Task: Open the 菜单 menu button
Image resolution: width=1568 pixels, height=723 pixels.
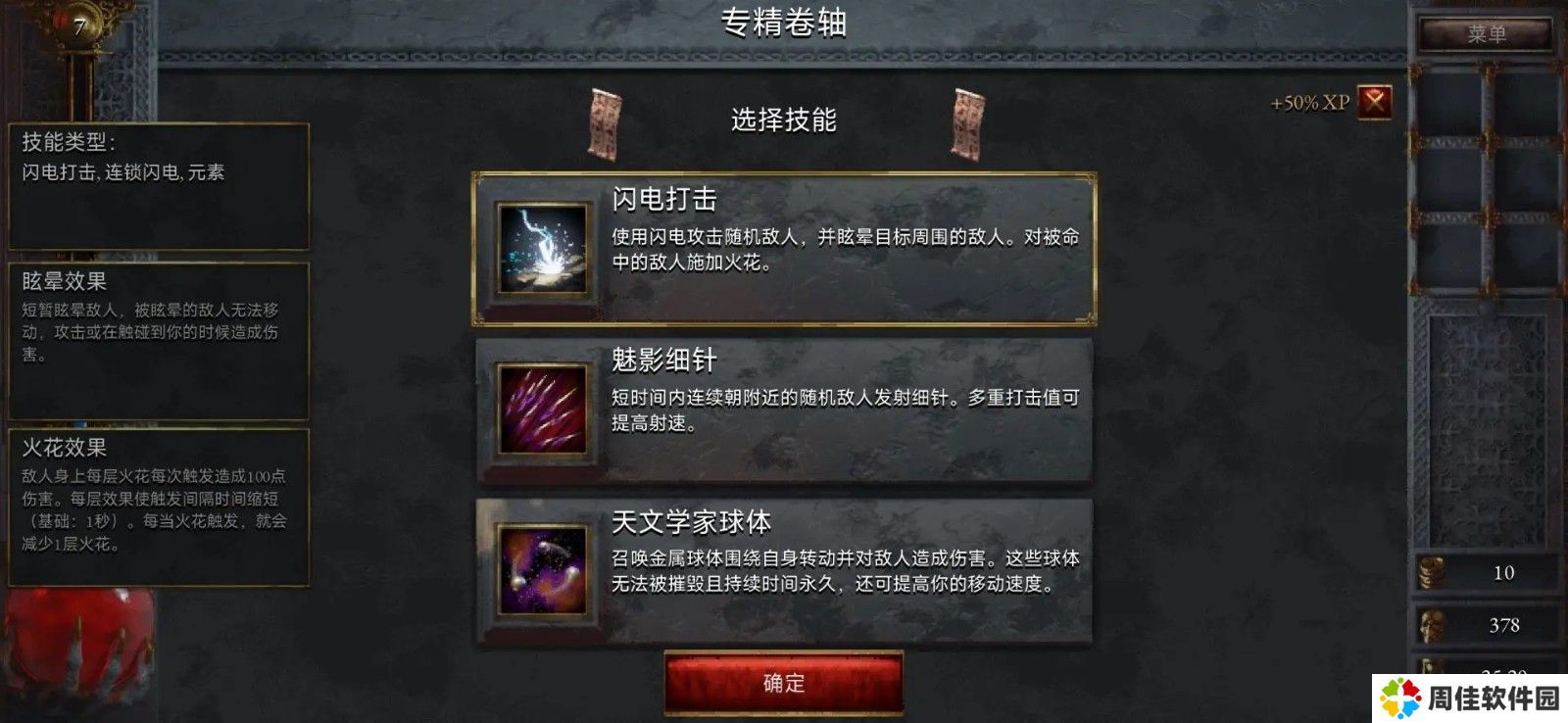Action: click(x=1486, y=34)
